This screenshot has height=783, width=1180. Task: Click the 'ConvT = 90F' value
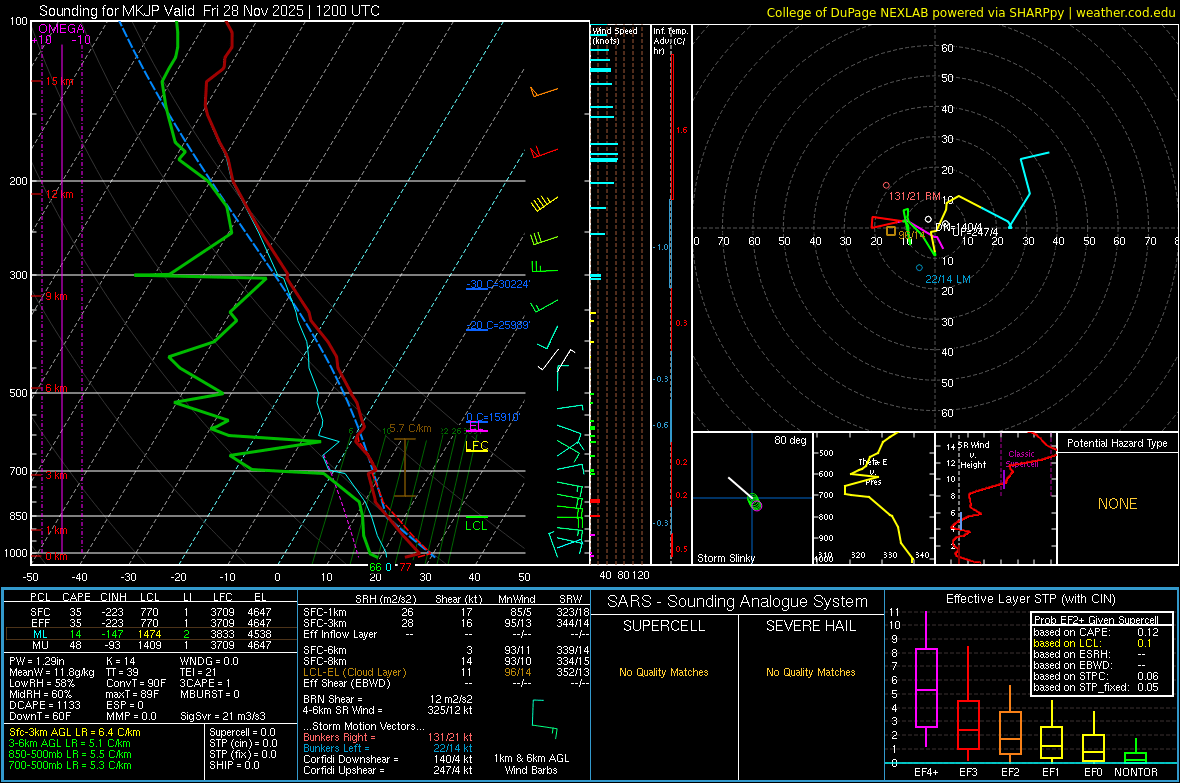(135, 683)
